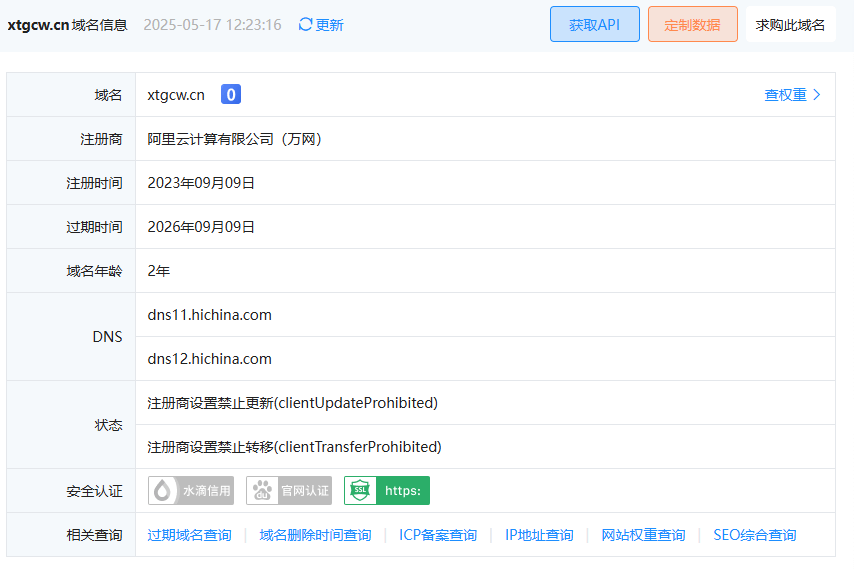This screenshot has width=854, height=570.
Task: Click the DNS row label
Action: pyautogui.click(x=107, y=337)
